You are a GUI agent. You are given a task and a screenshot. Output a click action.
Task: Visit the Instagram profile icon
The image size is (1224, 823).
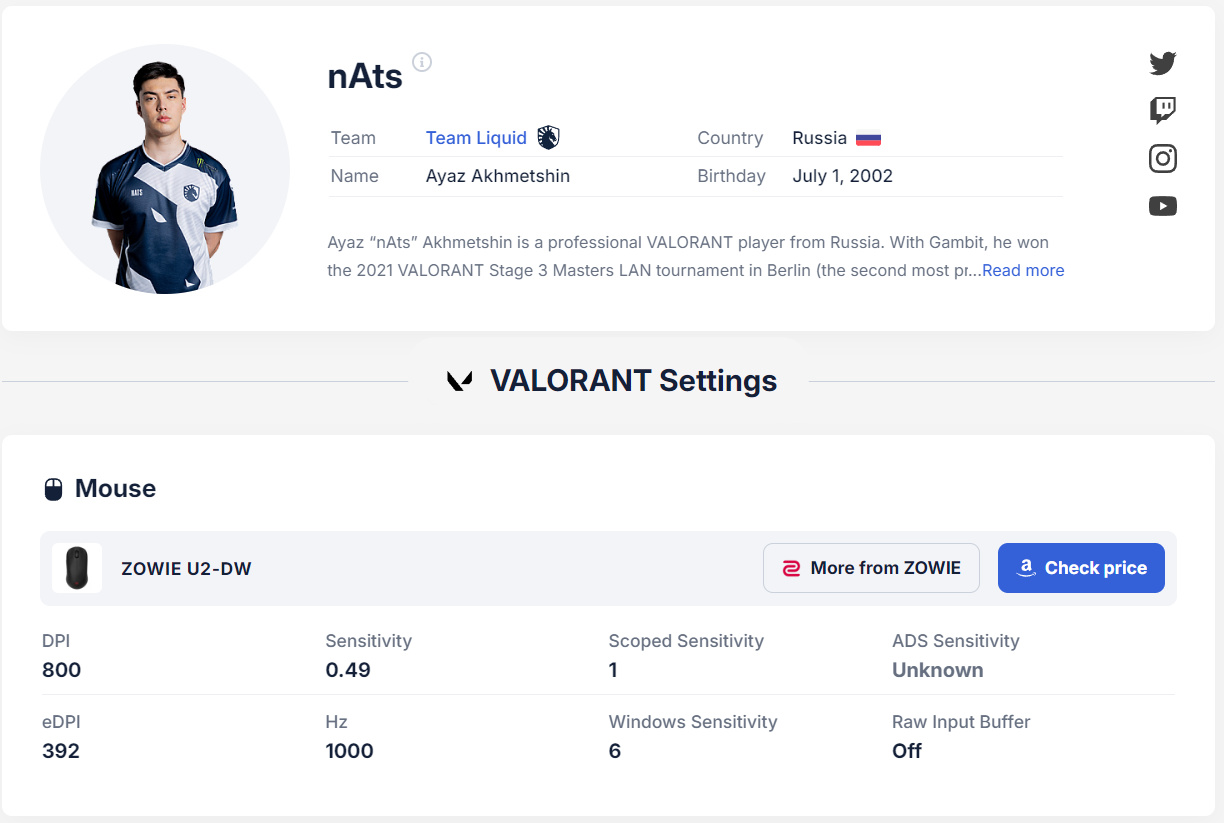(x=1163, y=158)
